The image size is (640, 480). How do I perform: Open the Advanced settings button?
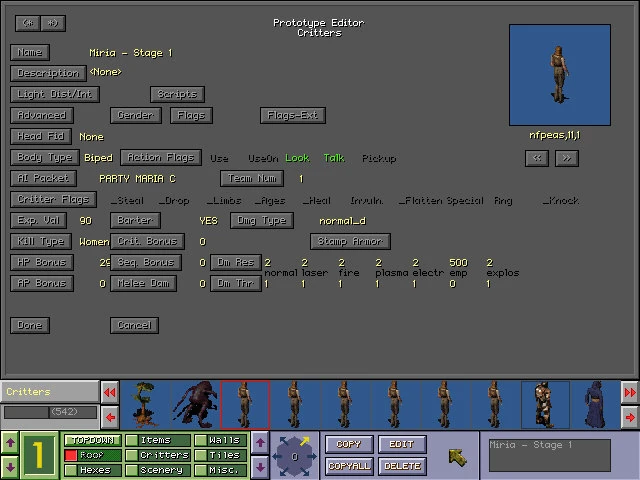point(42,115)
